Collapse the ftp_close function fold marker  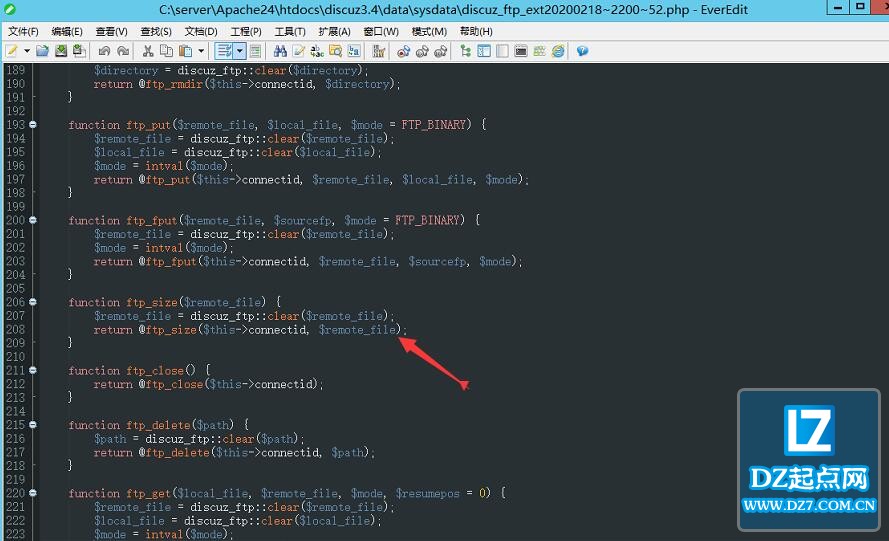click(33, 370)
